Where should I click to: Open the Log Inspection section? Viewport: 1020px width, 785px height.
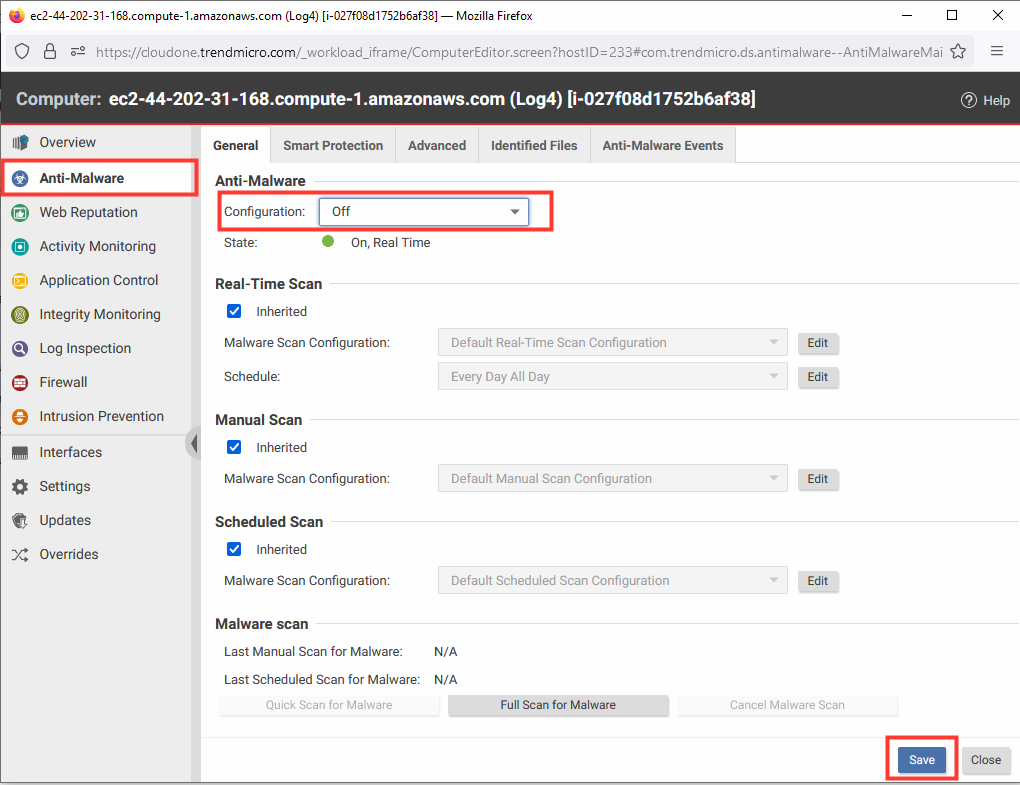coord(85,349)
